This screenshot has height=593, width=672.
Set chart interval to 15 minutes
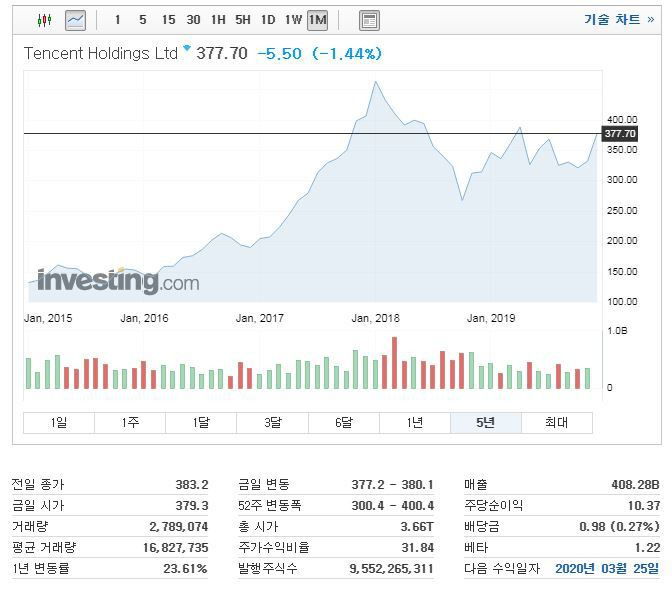[x=168, y=20]
